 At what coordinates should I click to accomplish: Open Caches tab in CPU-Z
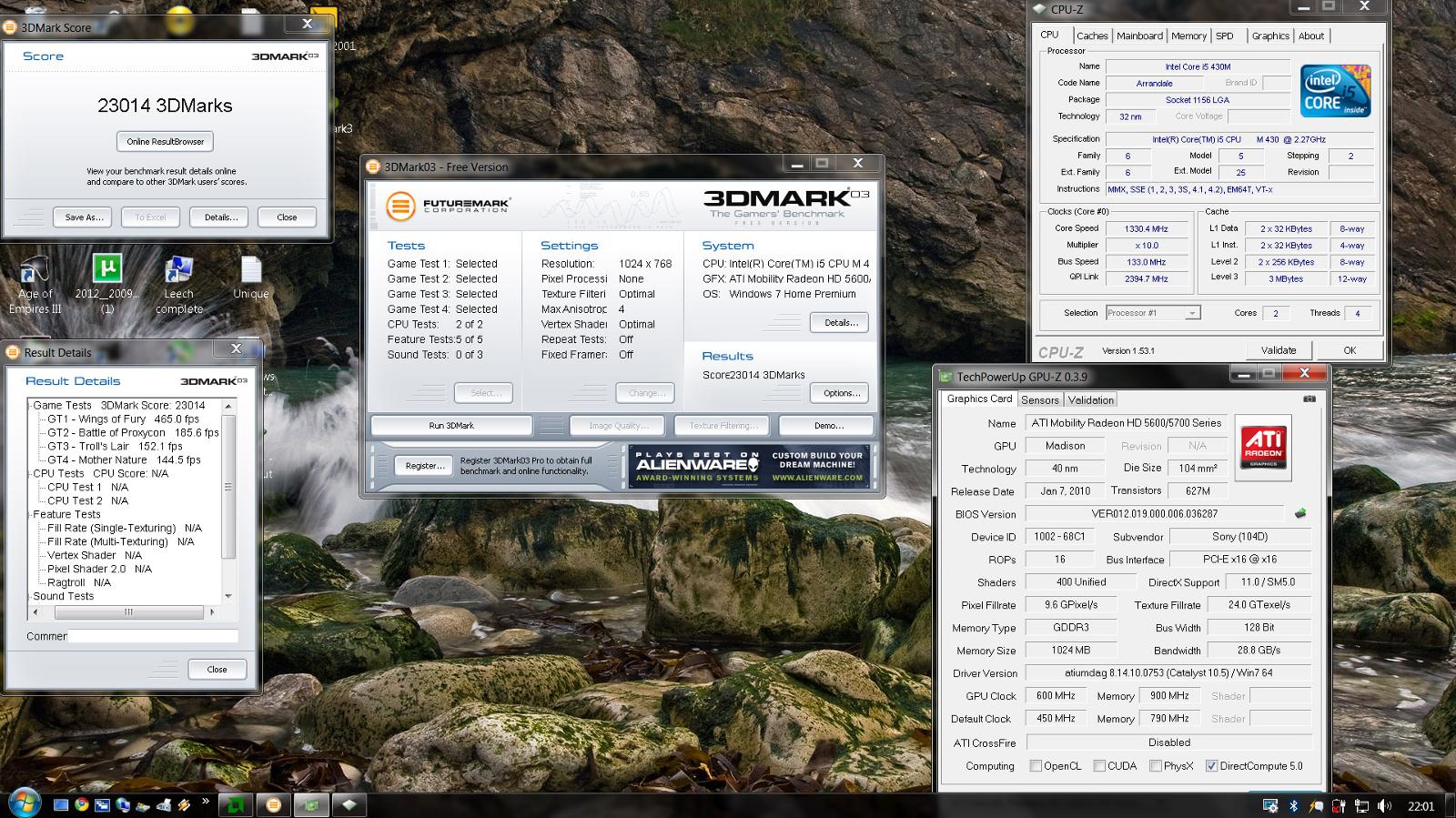pyautogui.click(x=1092, y=36)
